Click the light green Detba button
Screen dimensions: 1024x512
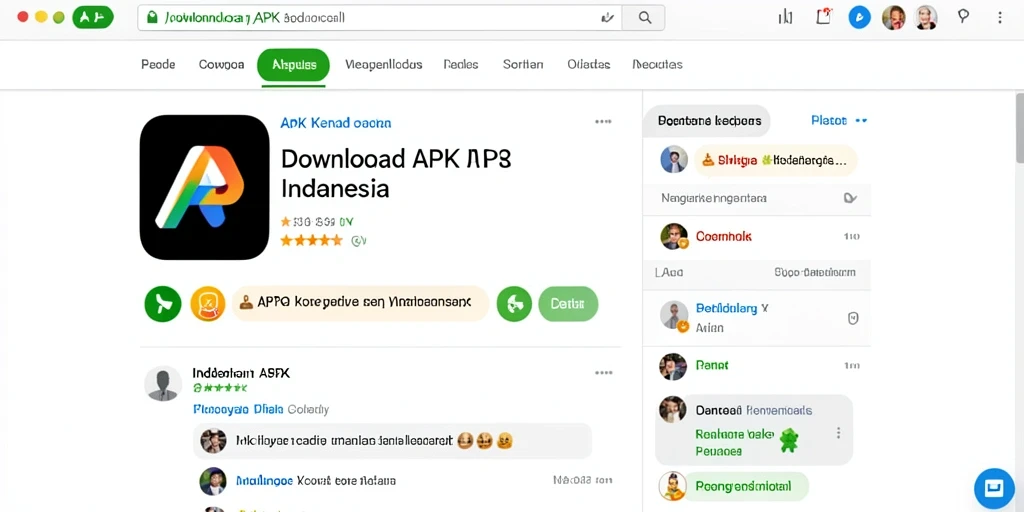click(x=568, y=304)
